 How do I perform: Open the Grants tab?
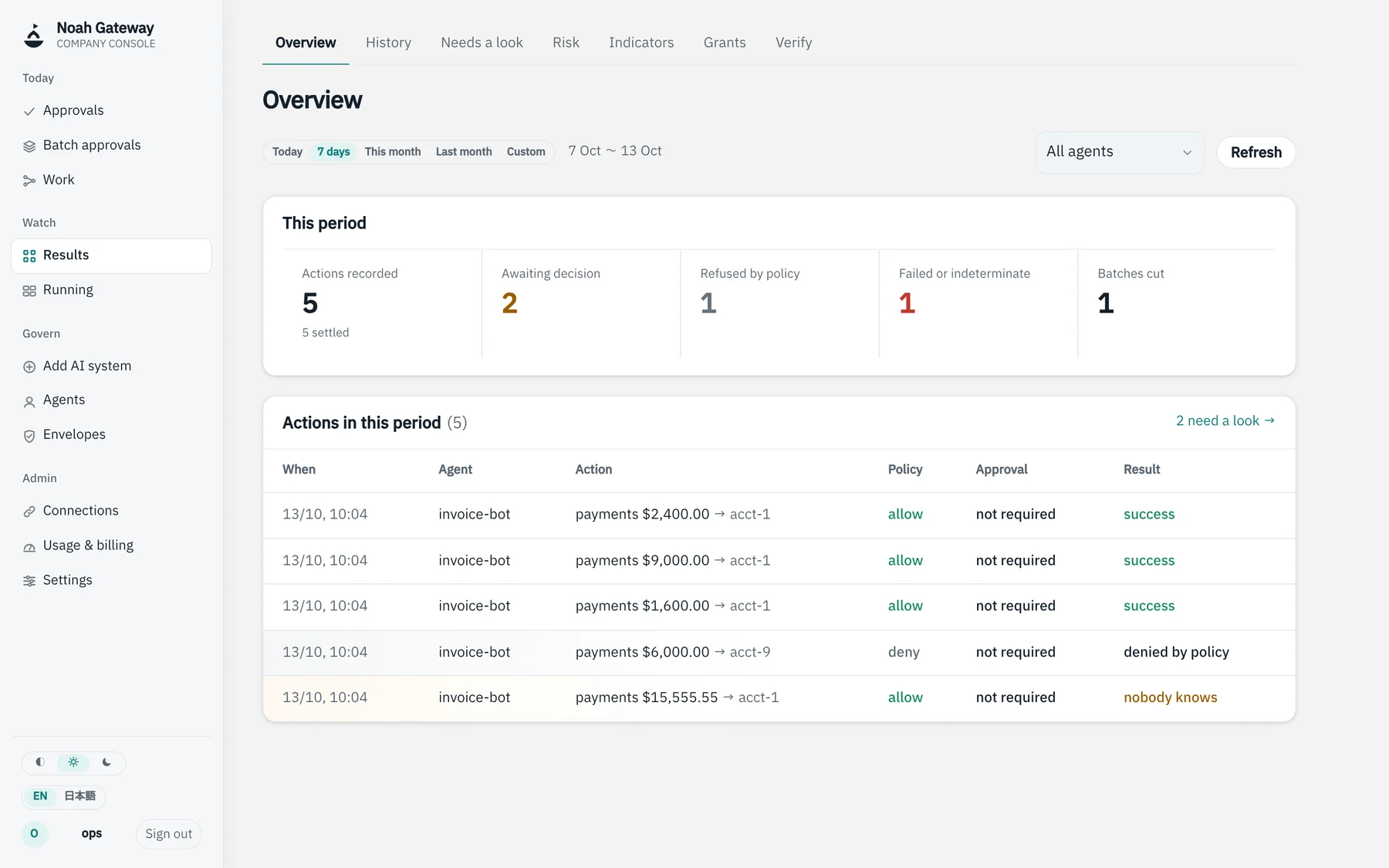[x=725, y=42]
